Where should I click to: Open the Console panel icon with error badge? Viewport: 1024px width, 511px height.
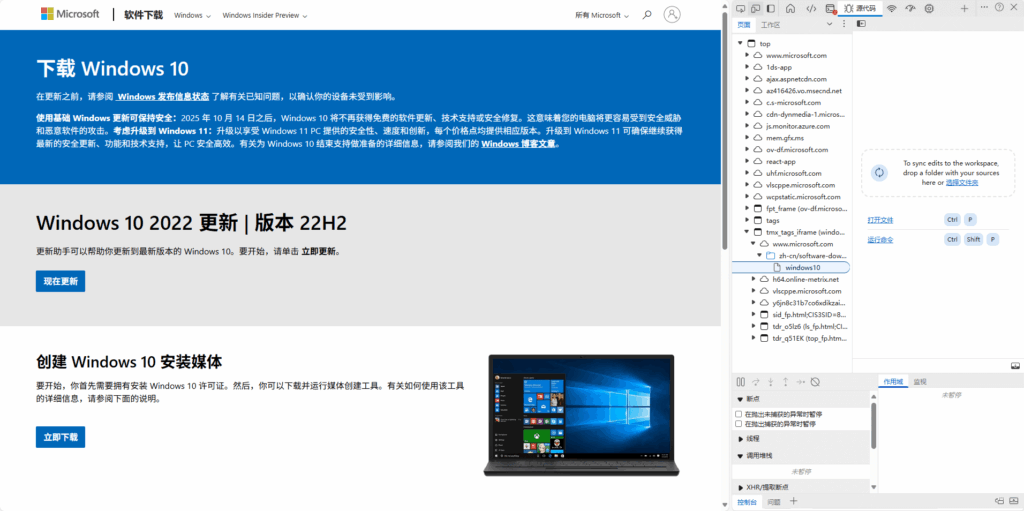pos(830,8)
